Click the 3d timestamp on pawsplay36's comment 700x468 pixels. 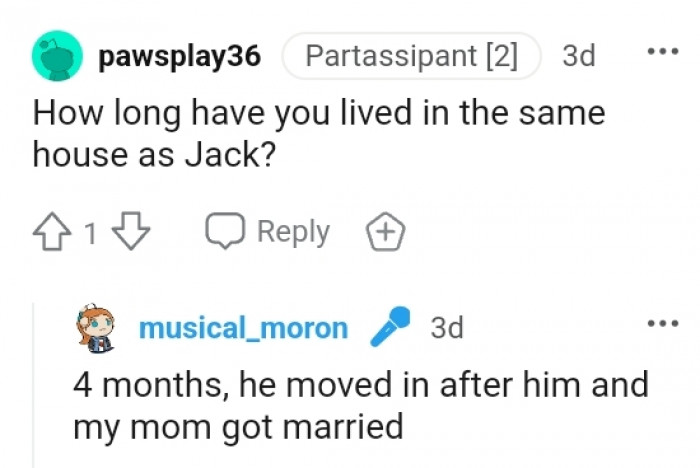[x=578, y=56]
